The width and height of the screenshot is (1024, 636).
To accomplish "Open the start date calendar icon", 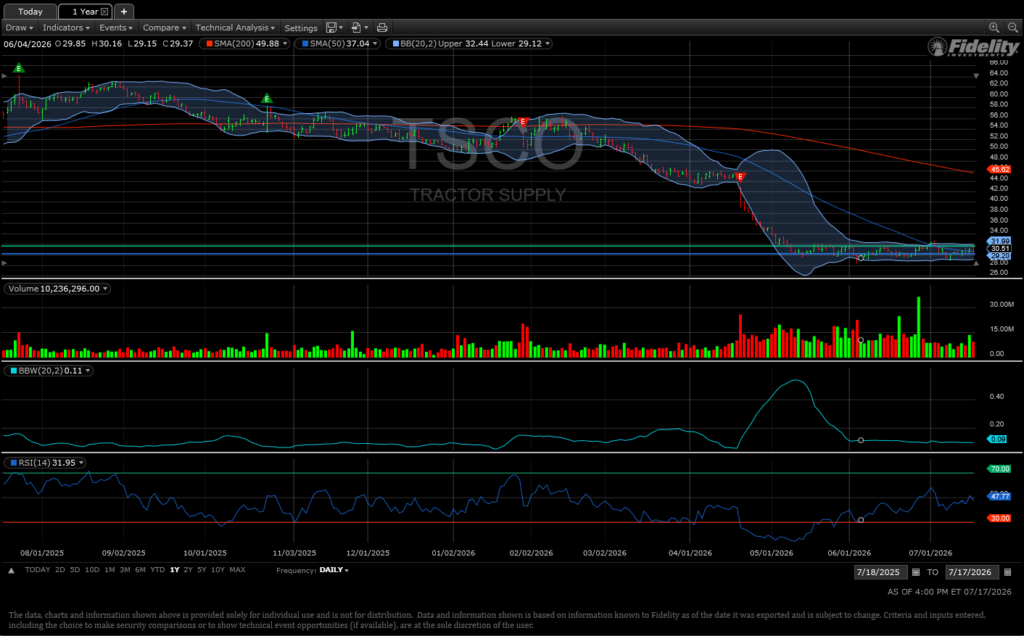I will (x=916, y=572).
